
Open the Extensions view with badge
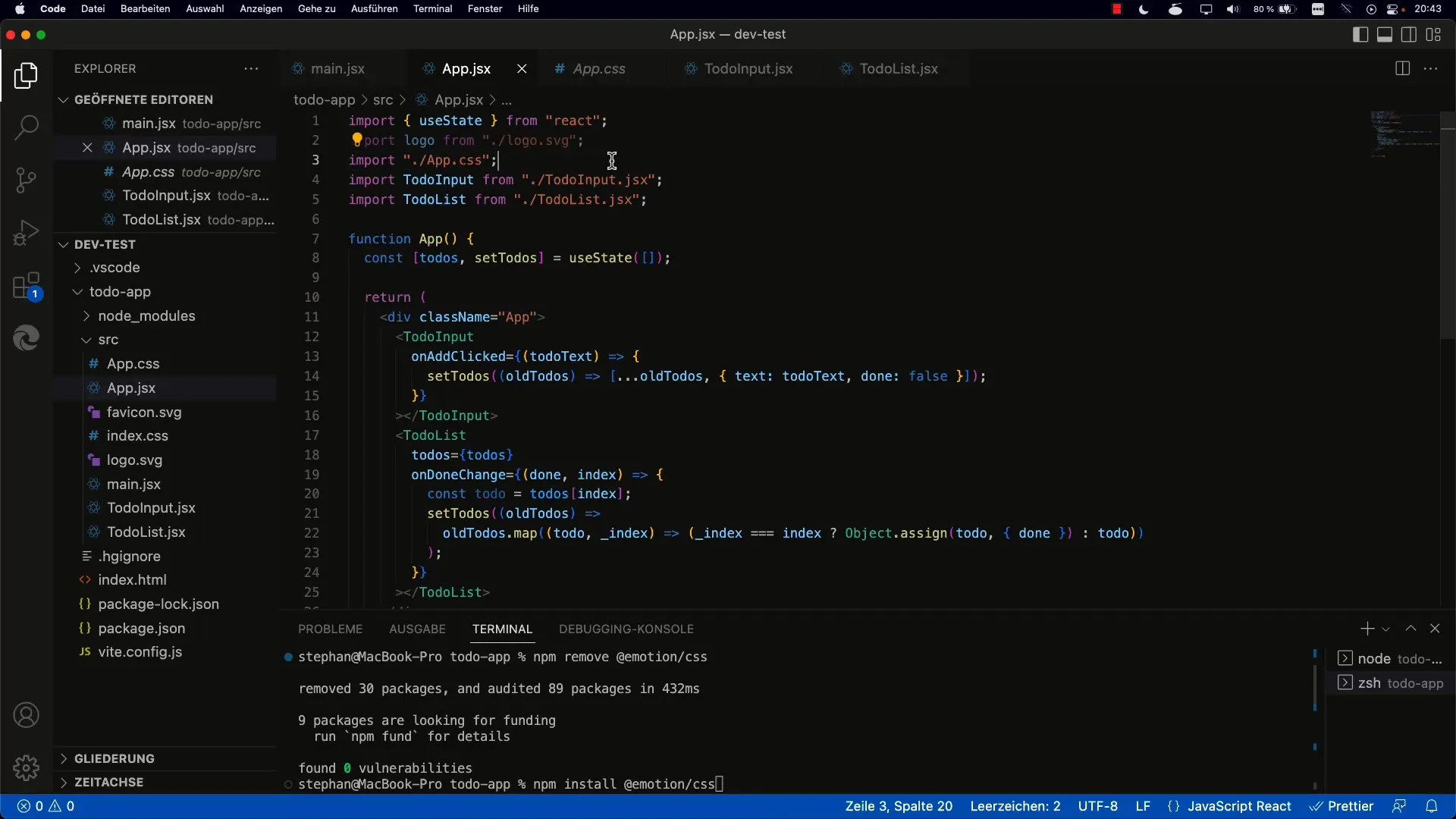26,286
